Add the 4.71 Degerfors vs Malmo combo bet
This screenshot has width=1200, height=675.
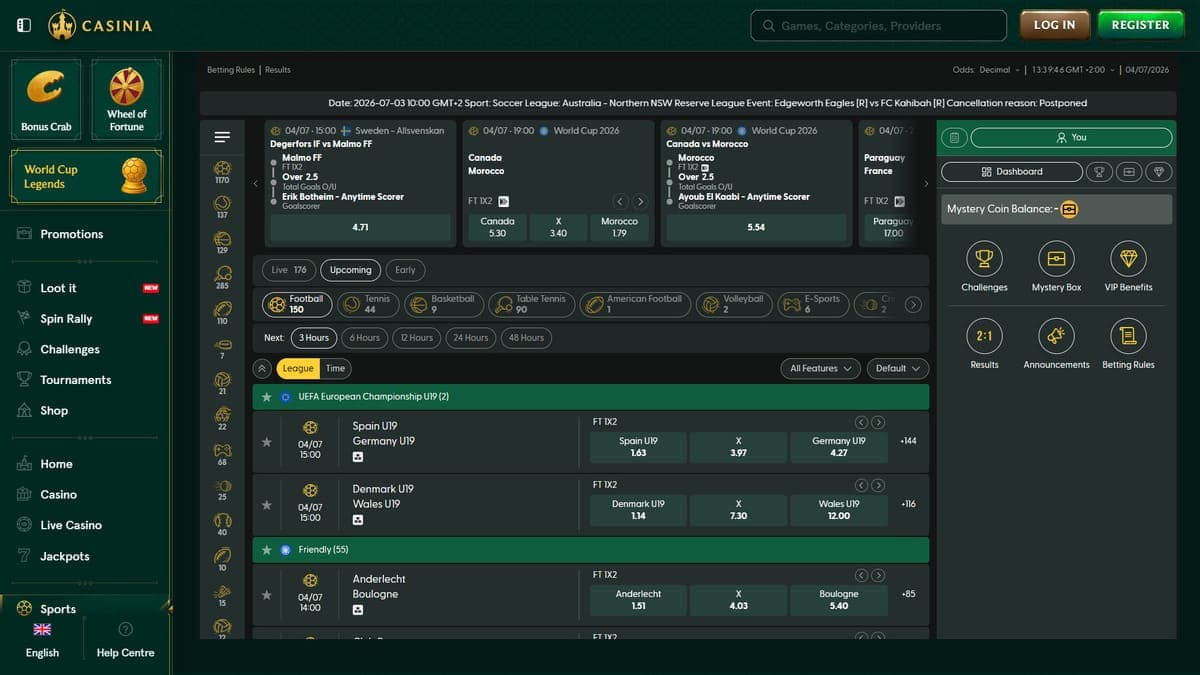[360, 227]
